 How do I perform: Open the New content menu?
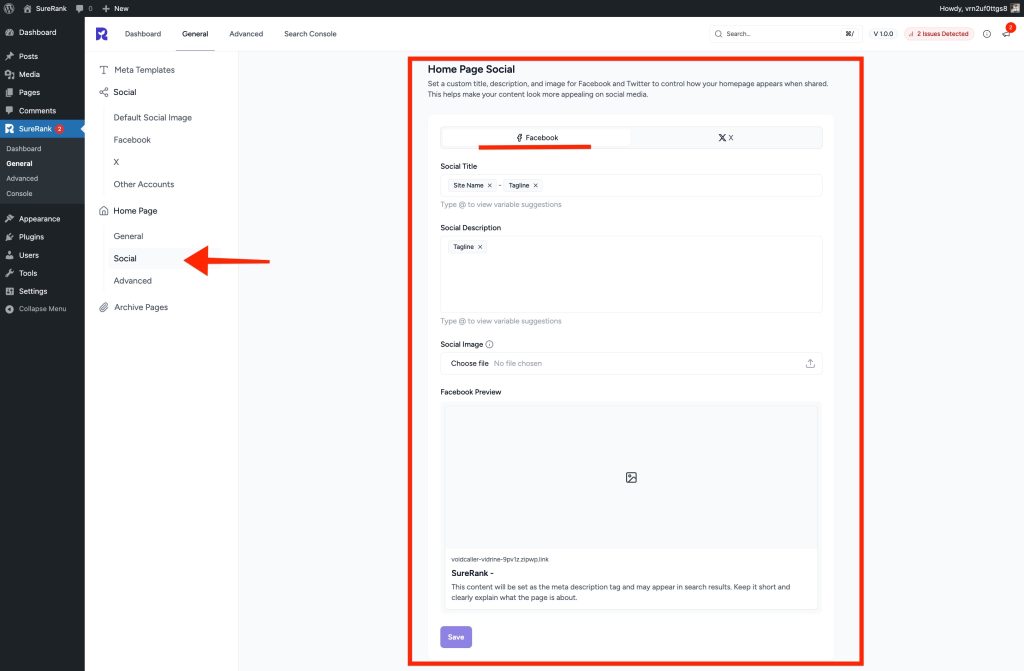coord(116,8)
